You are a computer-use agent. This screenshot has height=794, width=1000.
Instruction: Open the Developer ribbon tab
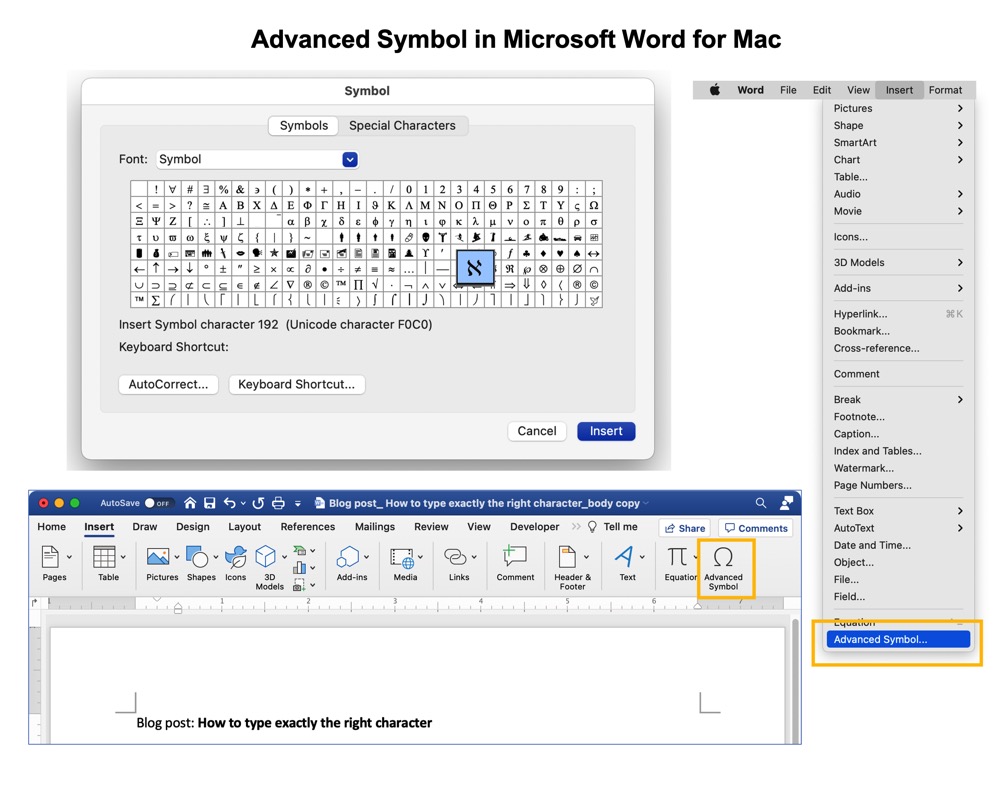click(534, 527)
